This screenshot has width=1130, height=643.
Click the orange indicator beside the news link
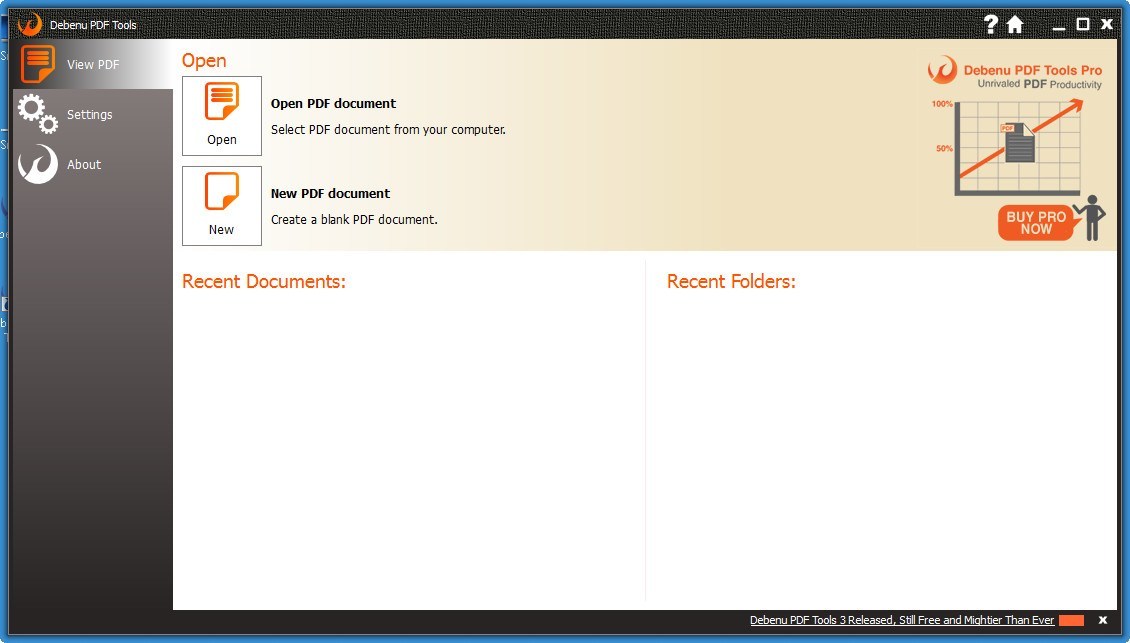point(1072,621)
